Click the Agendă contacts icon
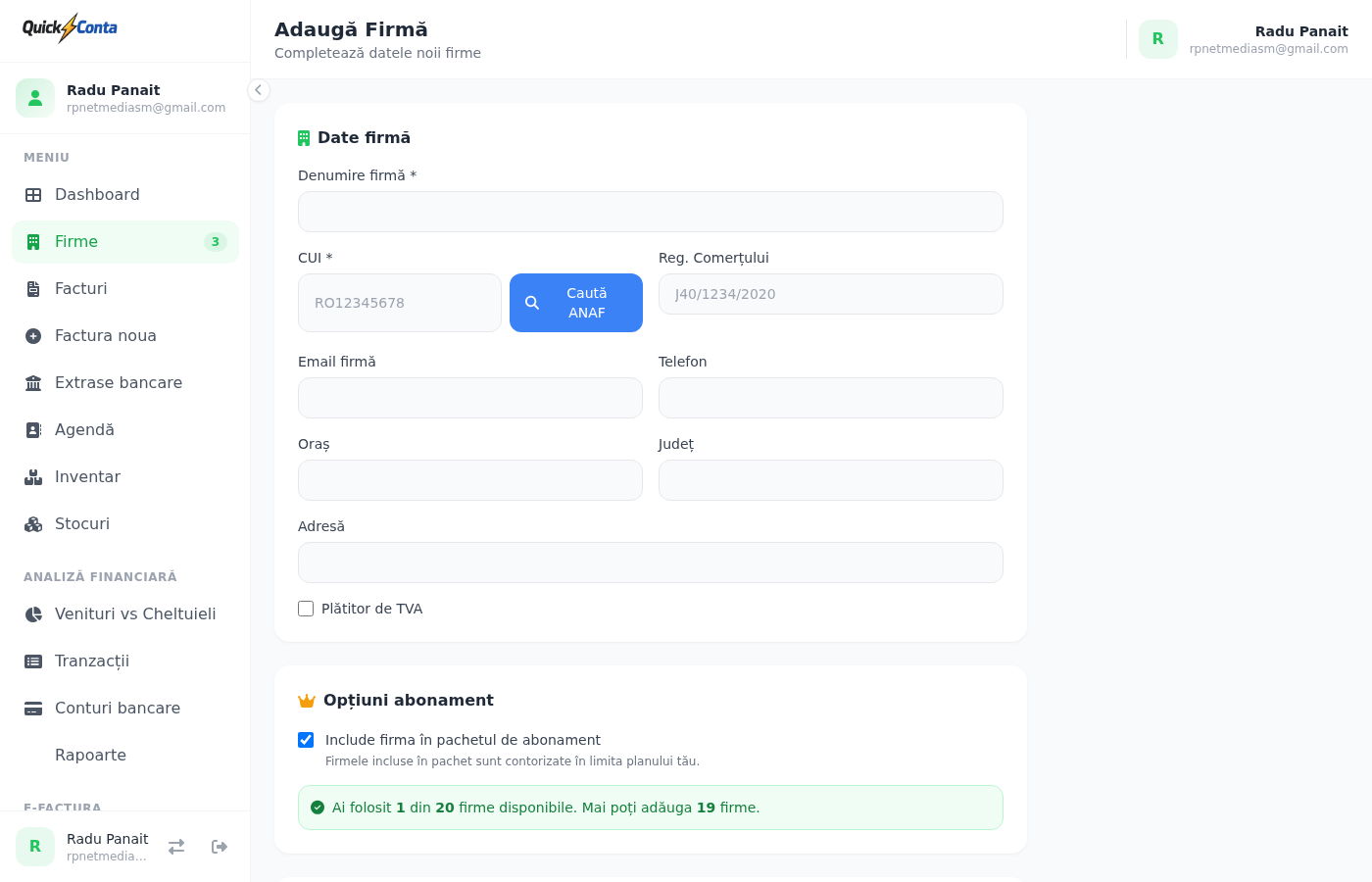 (33, 430)
